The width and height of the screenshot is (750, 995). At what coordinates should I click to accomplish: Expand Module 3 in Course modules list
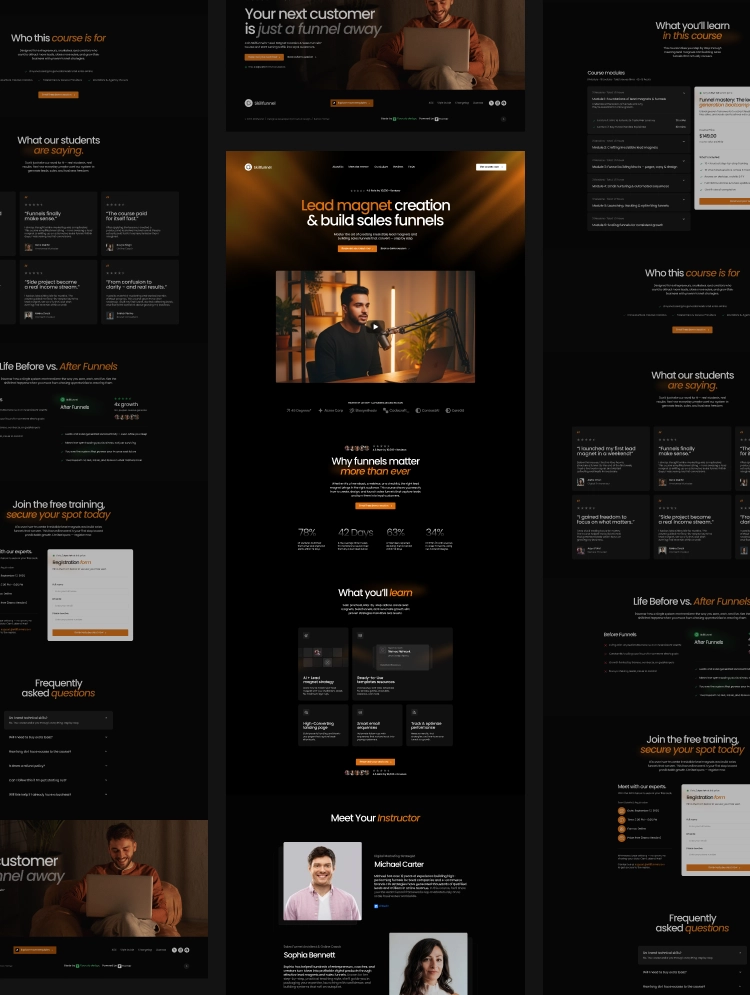point(638,163)
